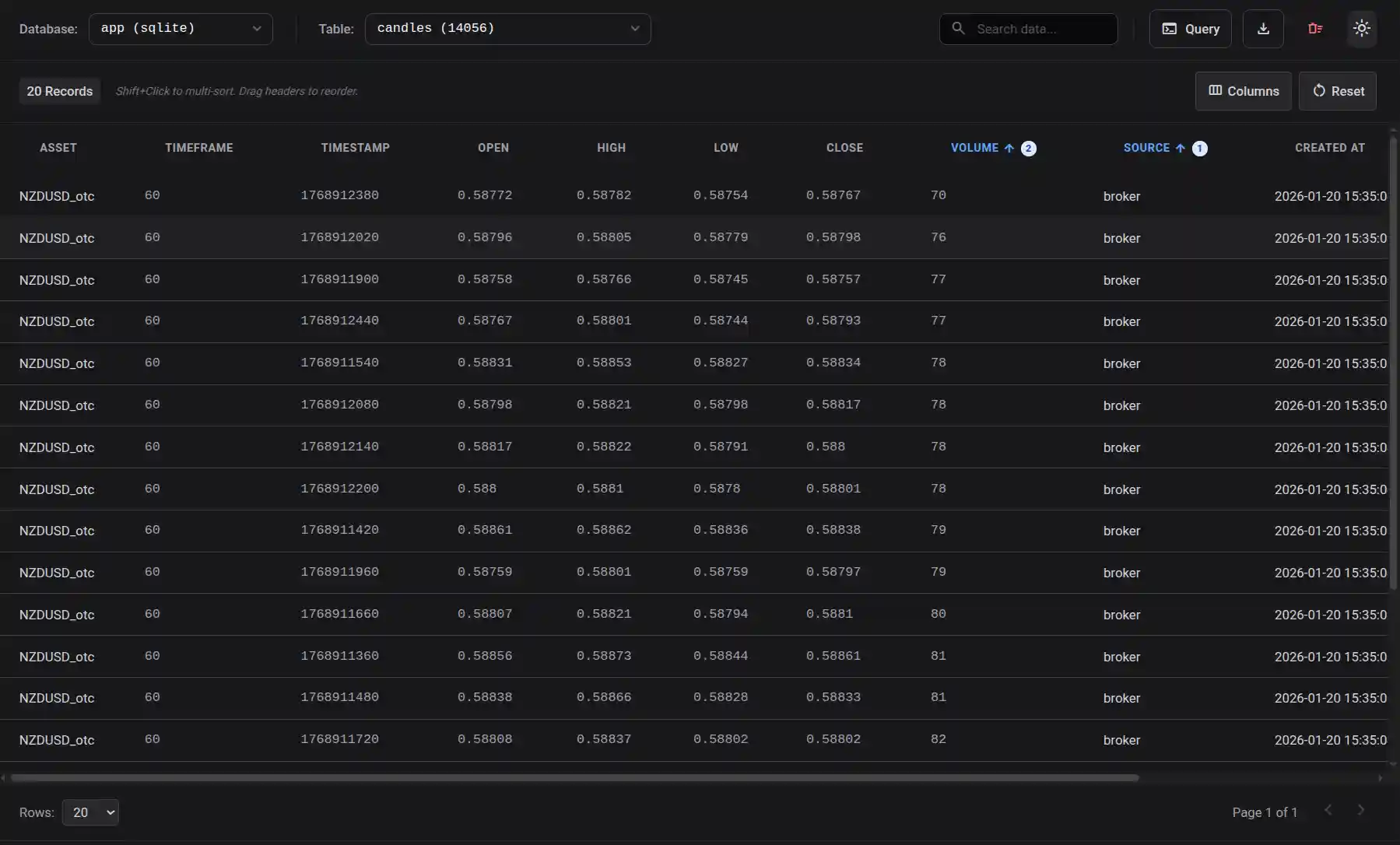Click the 20 Records badge
This screenshot has height=845, width=1400.
[x=59, y=91]
